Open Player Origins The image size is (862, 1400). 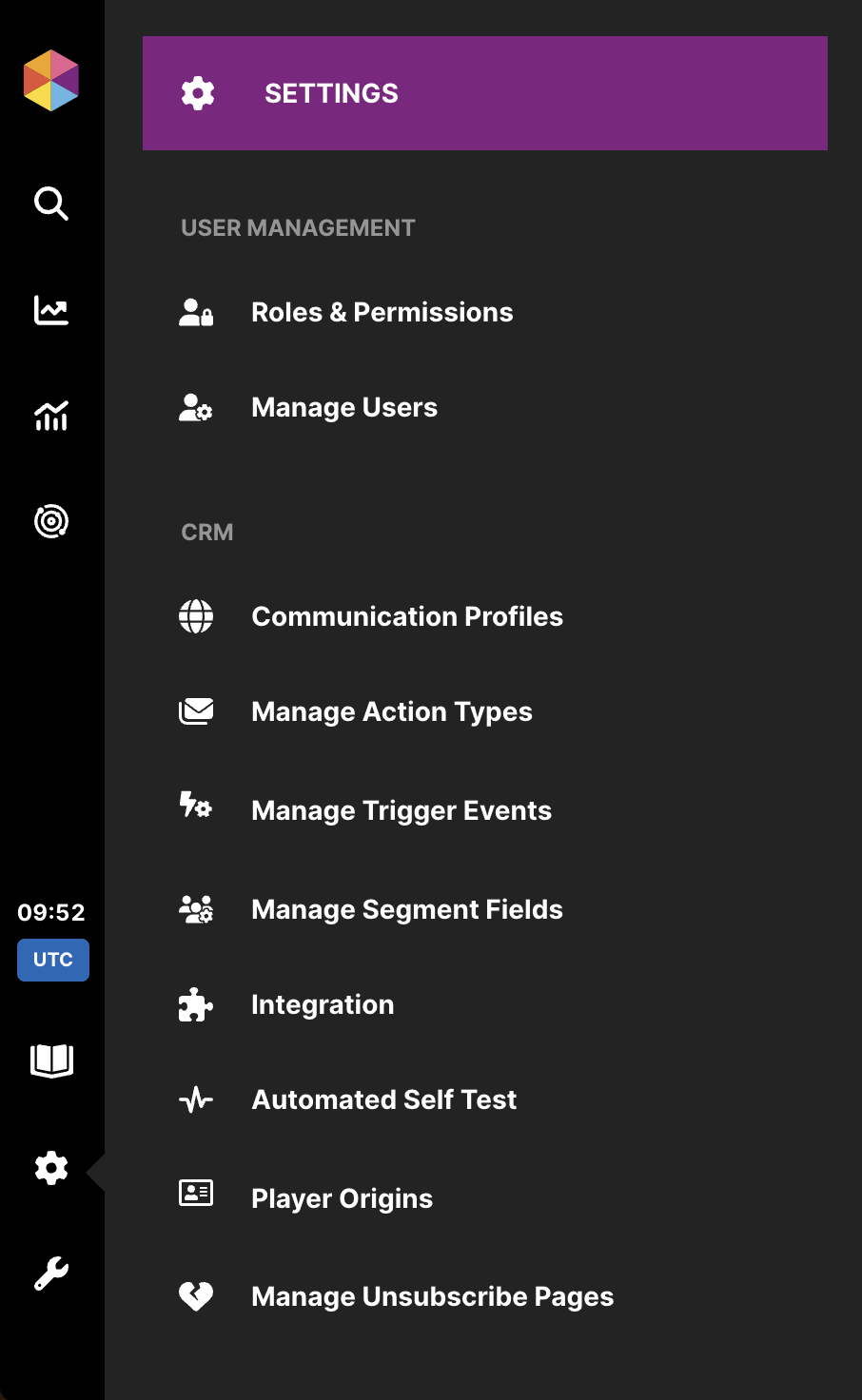coord(342,1198)
